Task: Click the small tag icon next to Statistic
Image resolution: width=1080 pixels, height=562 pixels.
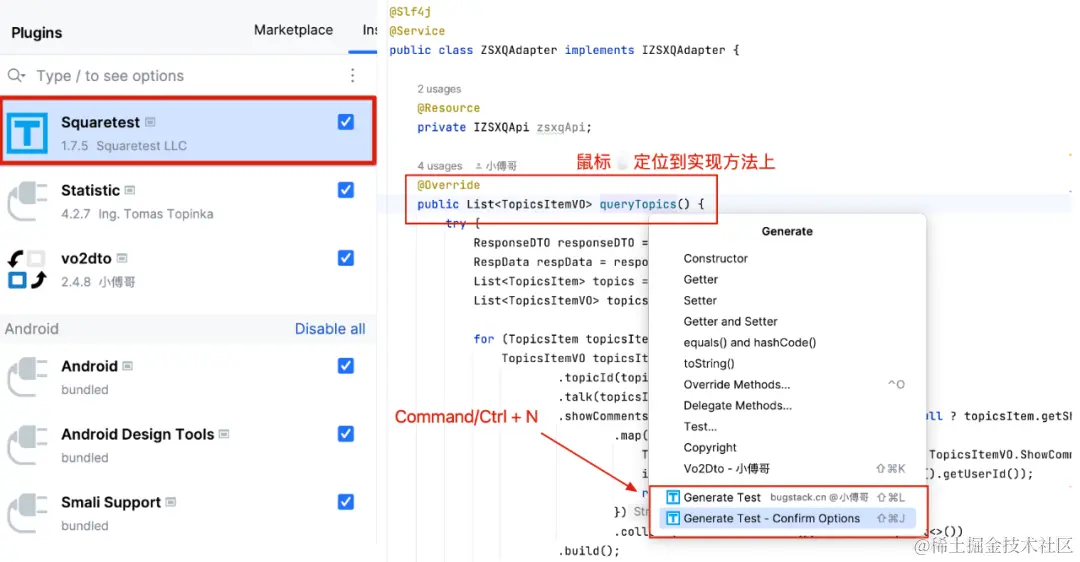Action: point(129,190)
